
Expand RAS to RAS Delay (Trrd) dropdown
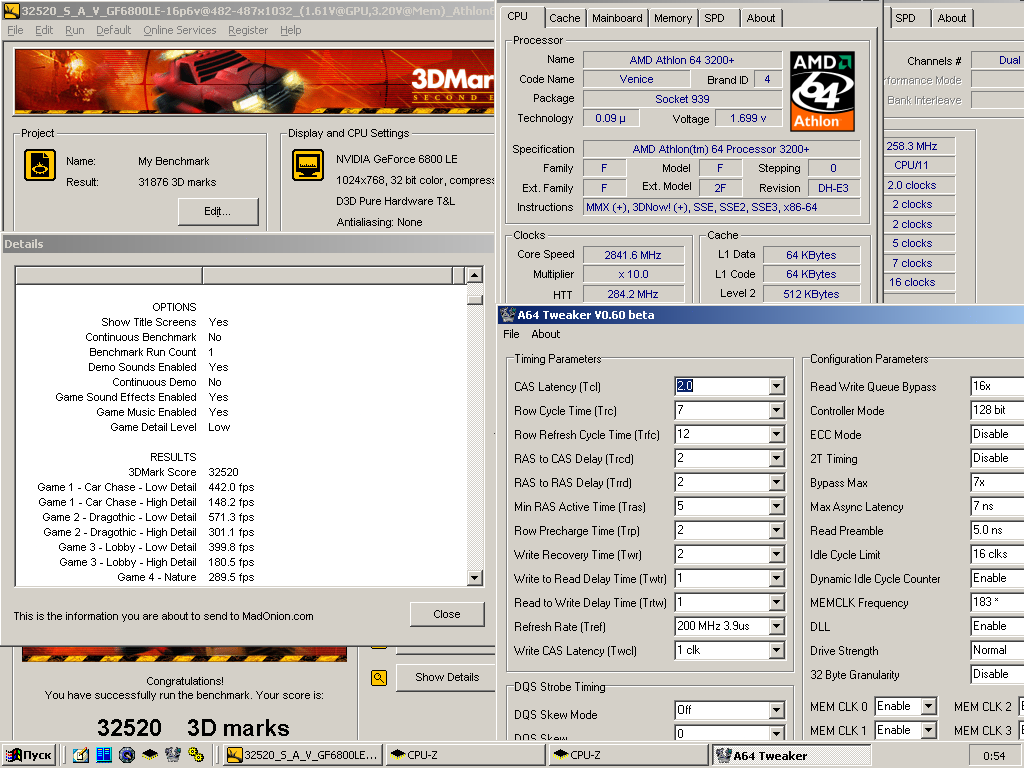[x=776, y=483]
